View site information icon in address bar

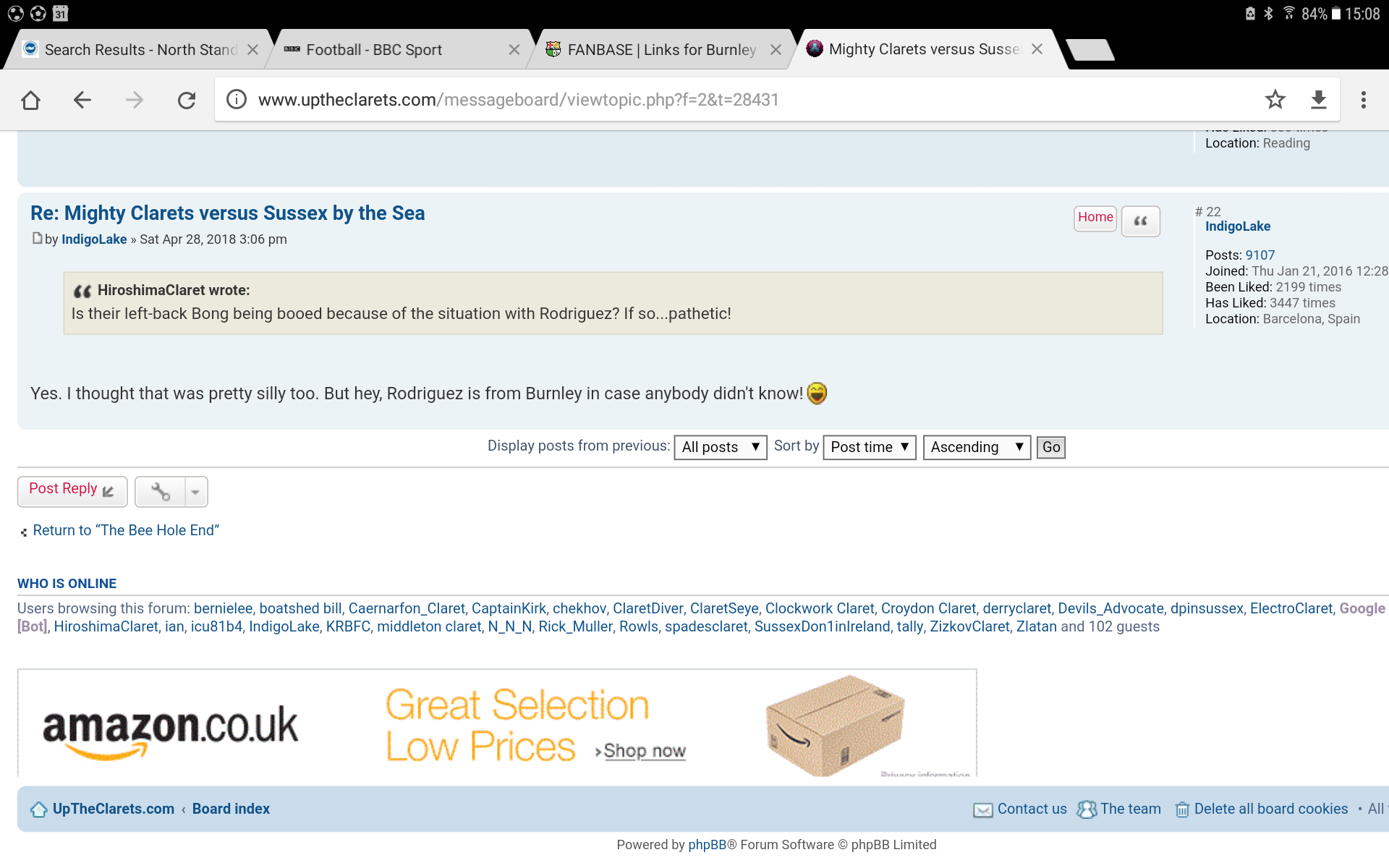click(237, 100)
